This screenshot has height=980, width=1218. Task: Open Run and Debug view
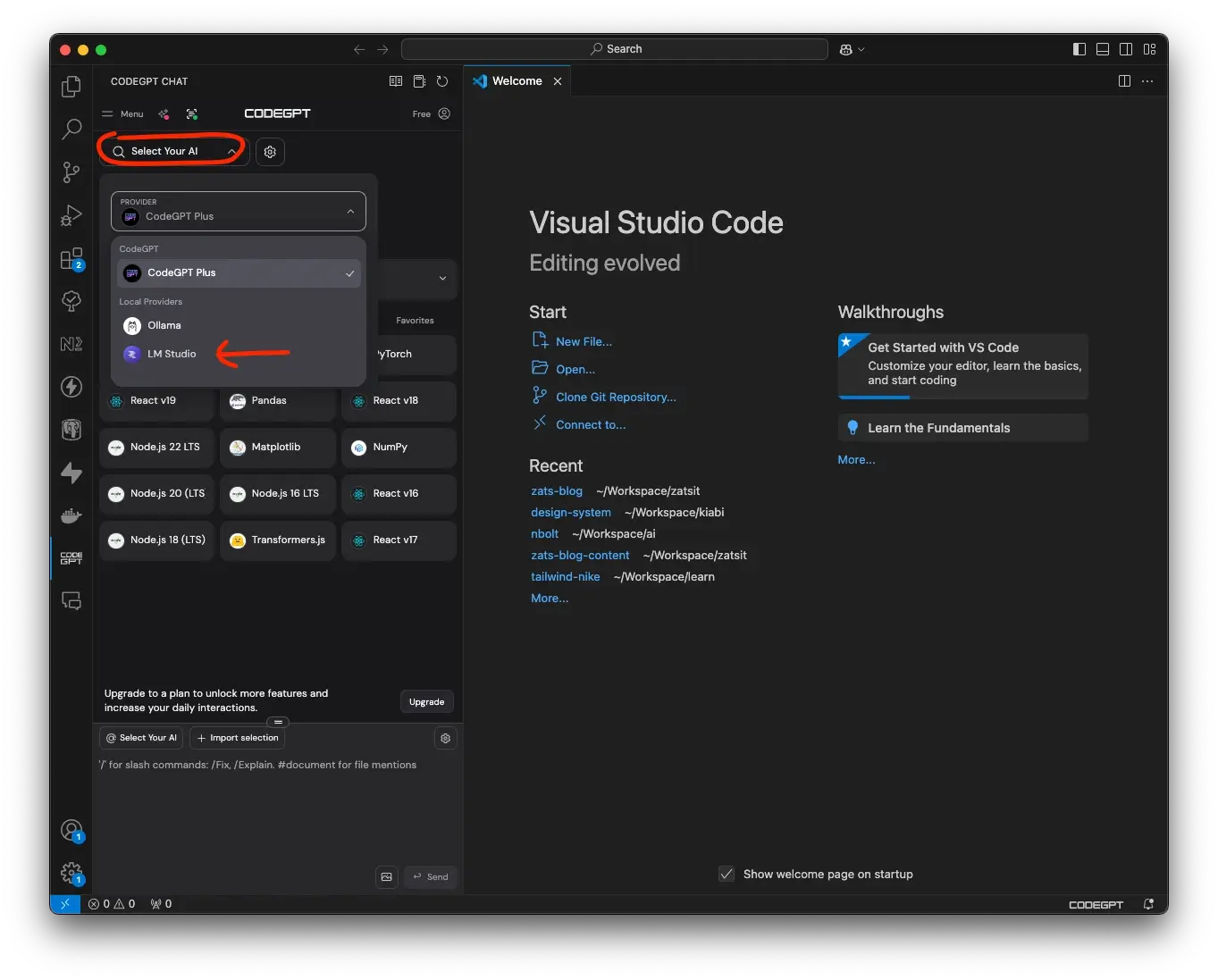tap(71, 215)
